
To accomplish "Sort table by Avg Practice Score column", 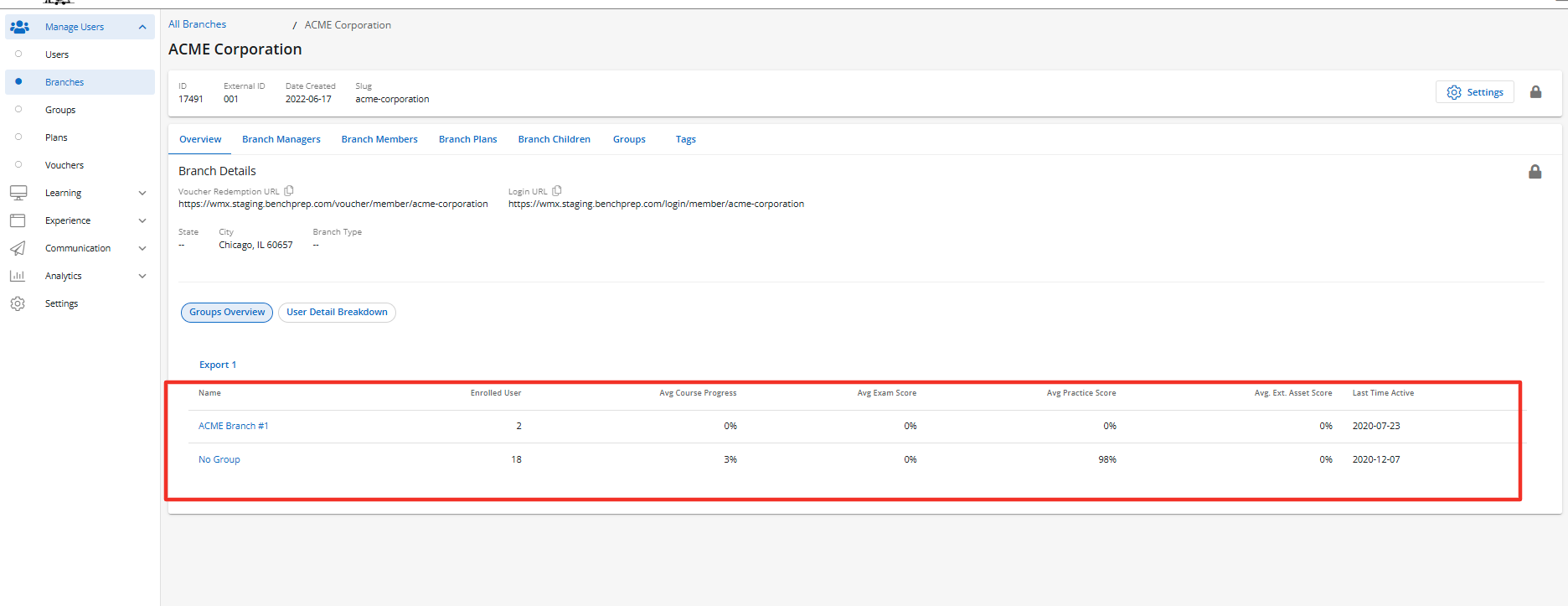I will [1081, 393].
